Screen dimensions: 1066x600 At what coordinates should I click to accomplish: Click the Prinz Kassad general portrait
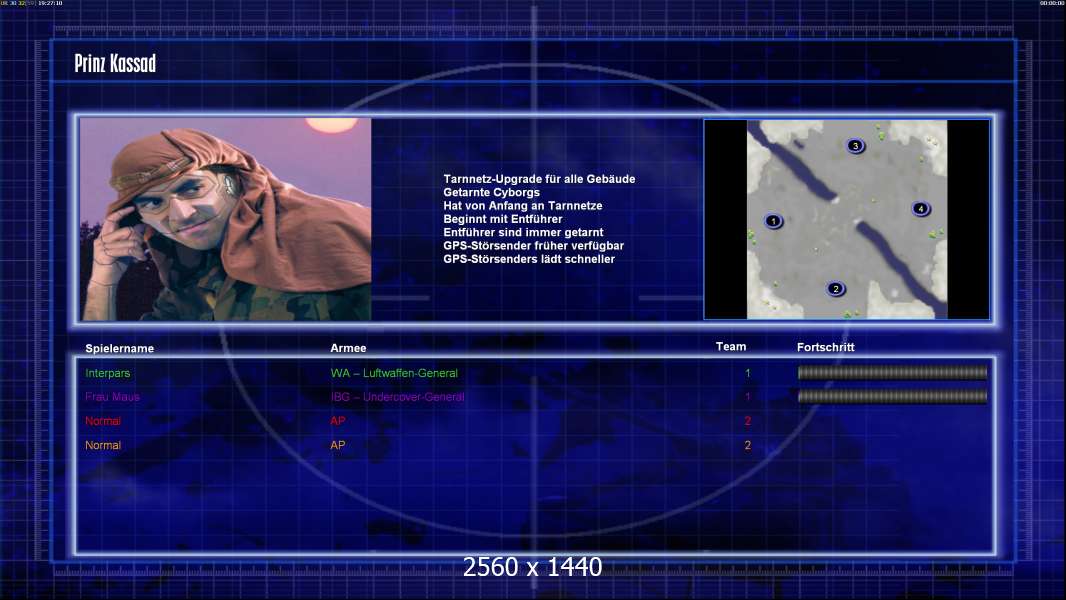pos(225,219)
